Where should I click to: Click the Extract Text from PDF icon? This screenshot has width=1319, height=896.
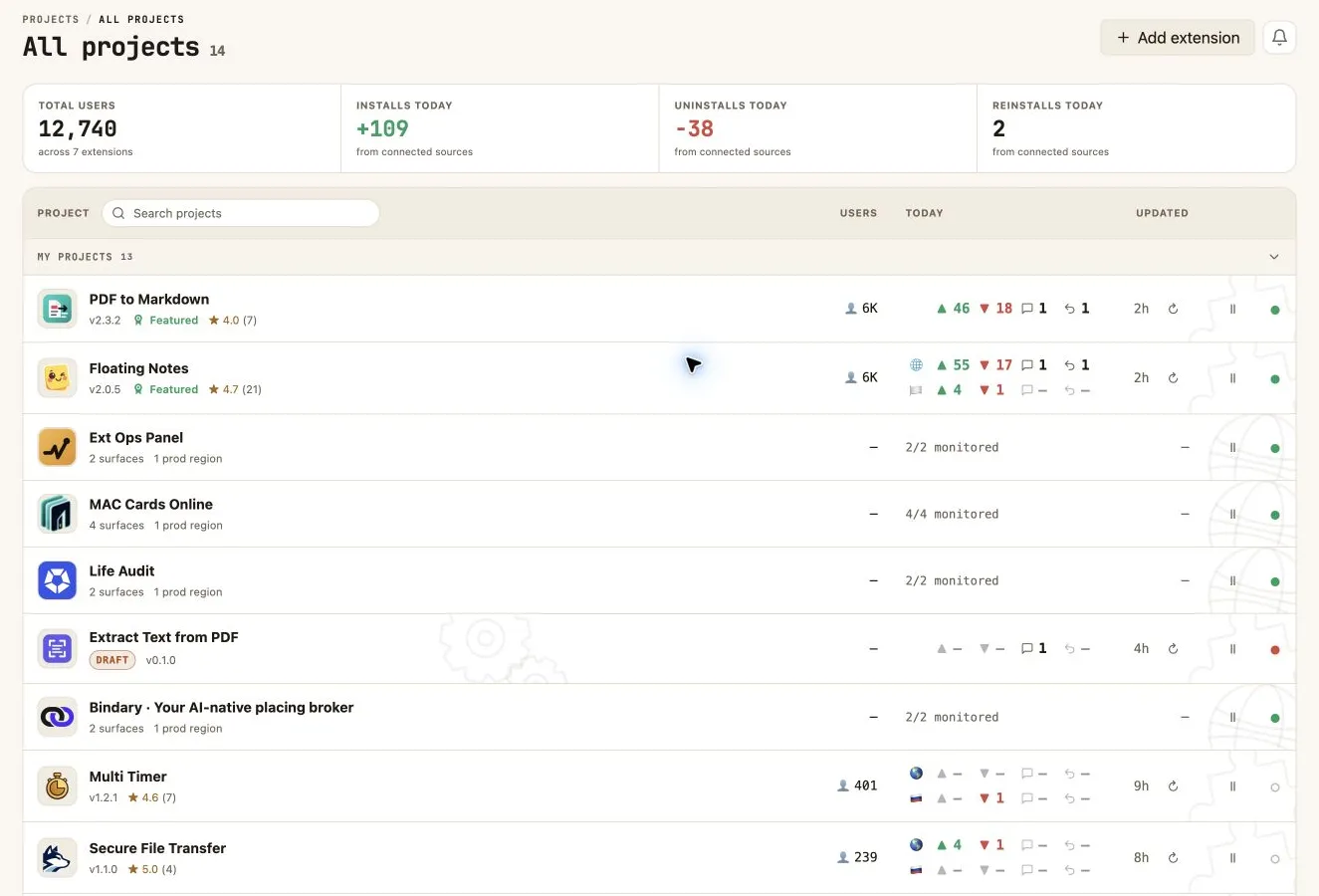pos(58,649)
